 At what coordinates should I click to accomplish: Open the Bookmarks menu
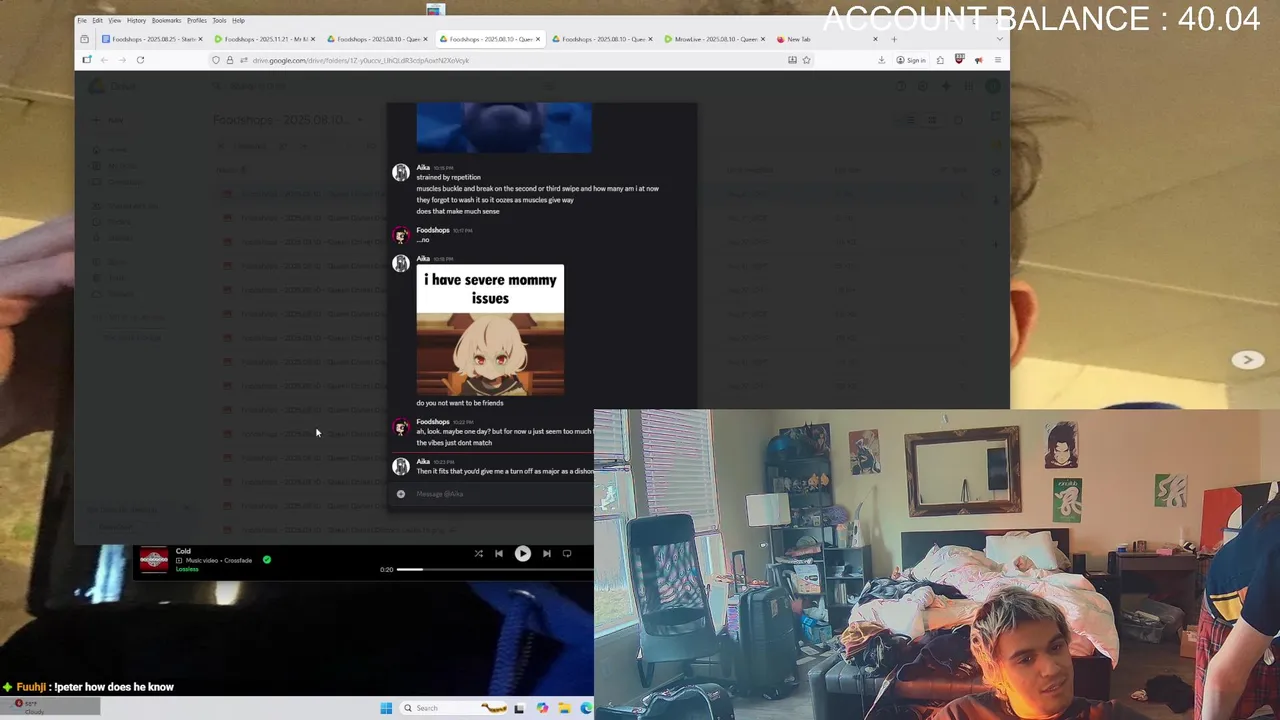point(166,20)
